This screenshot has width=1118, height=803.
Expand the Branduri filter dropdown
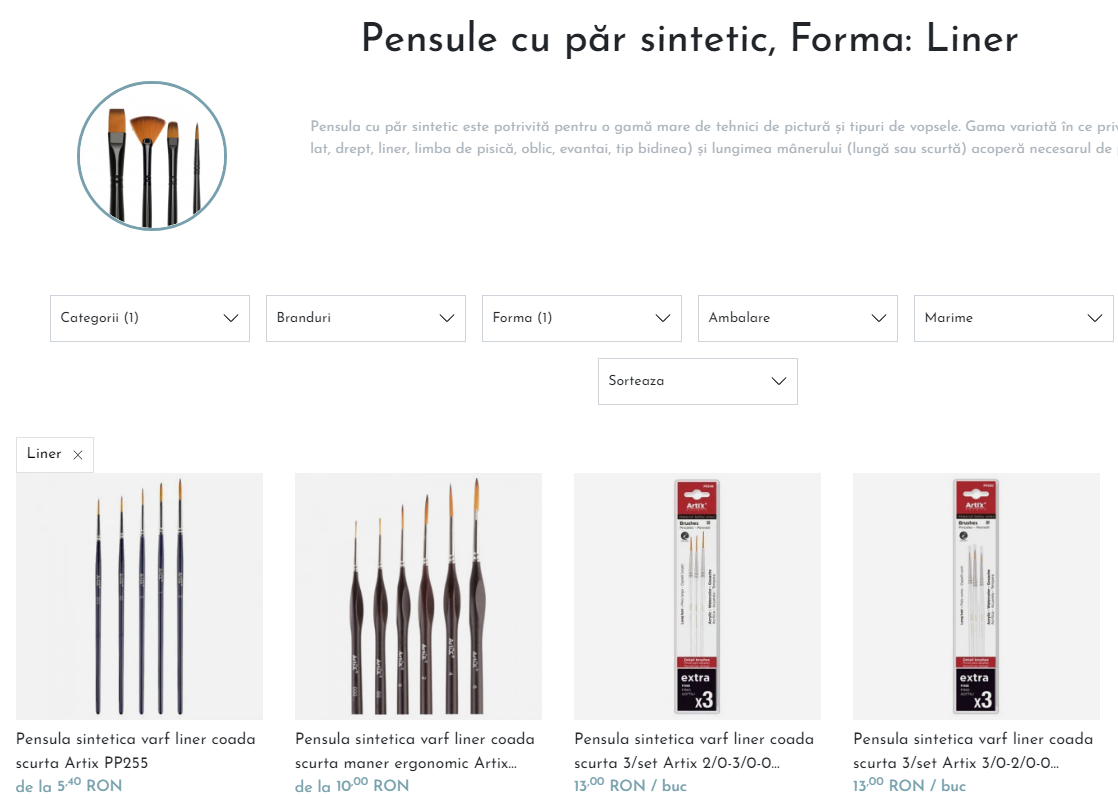click(x=366, y=318)
